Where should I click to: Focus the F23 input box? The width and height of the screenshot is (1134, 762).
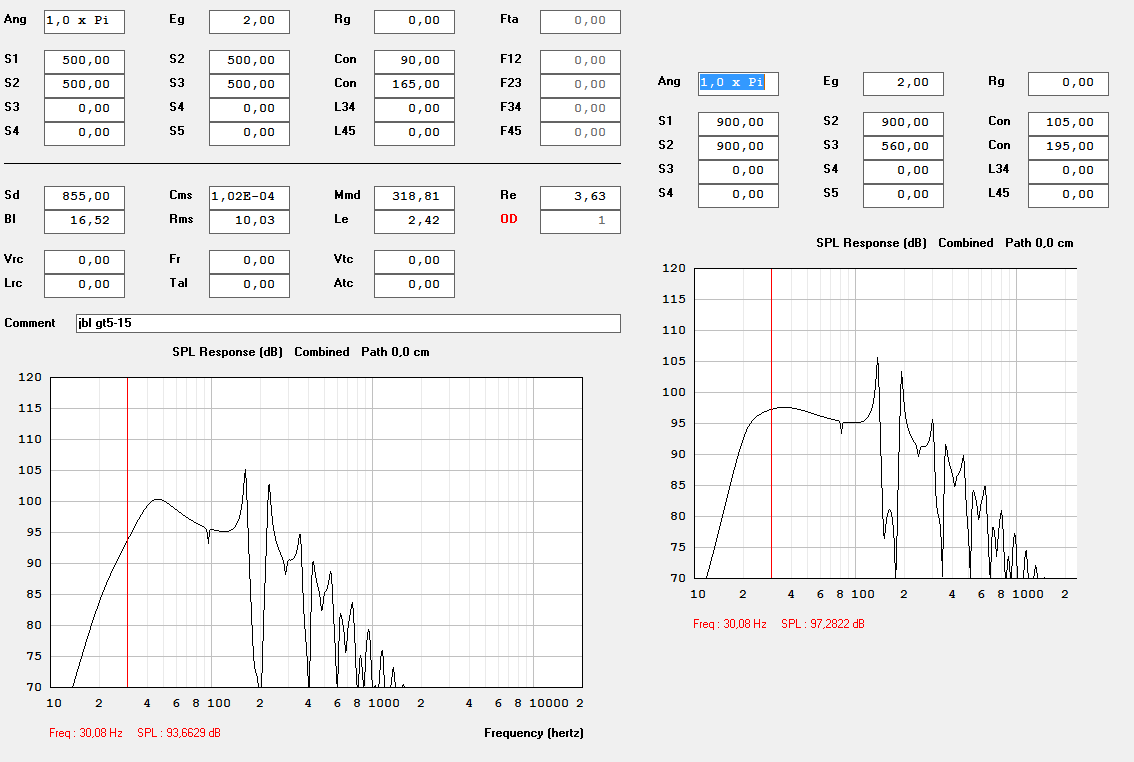point(580,85)
